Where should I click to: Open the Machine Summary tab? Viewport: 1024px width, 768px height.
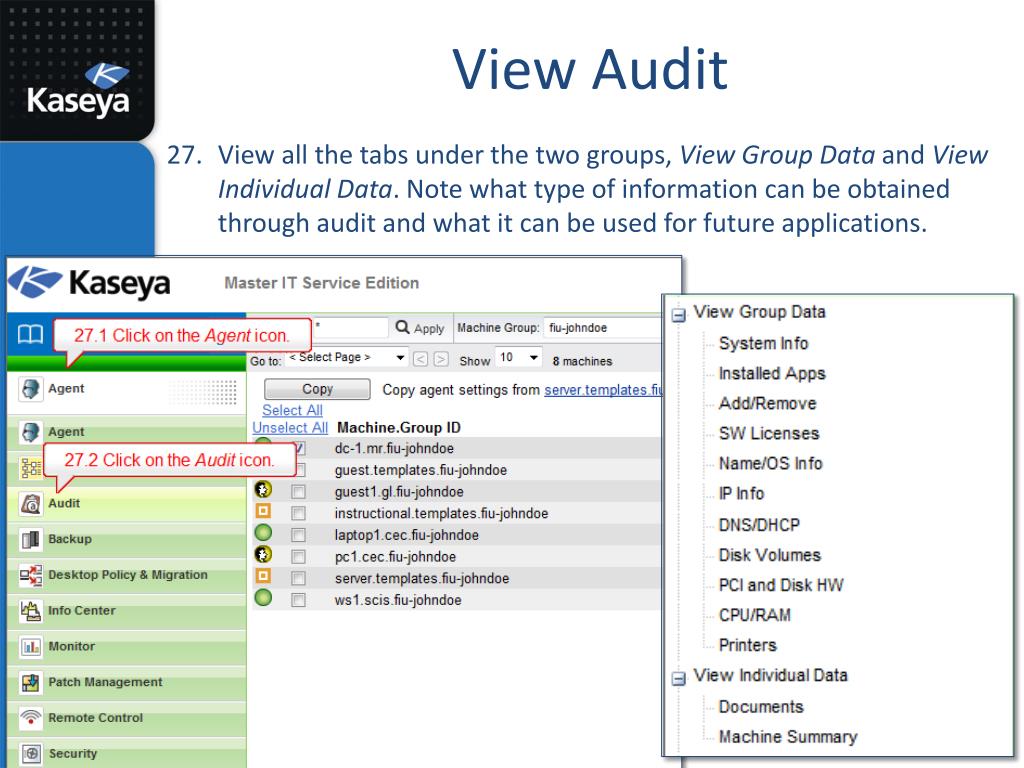coord(788,737)
